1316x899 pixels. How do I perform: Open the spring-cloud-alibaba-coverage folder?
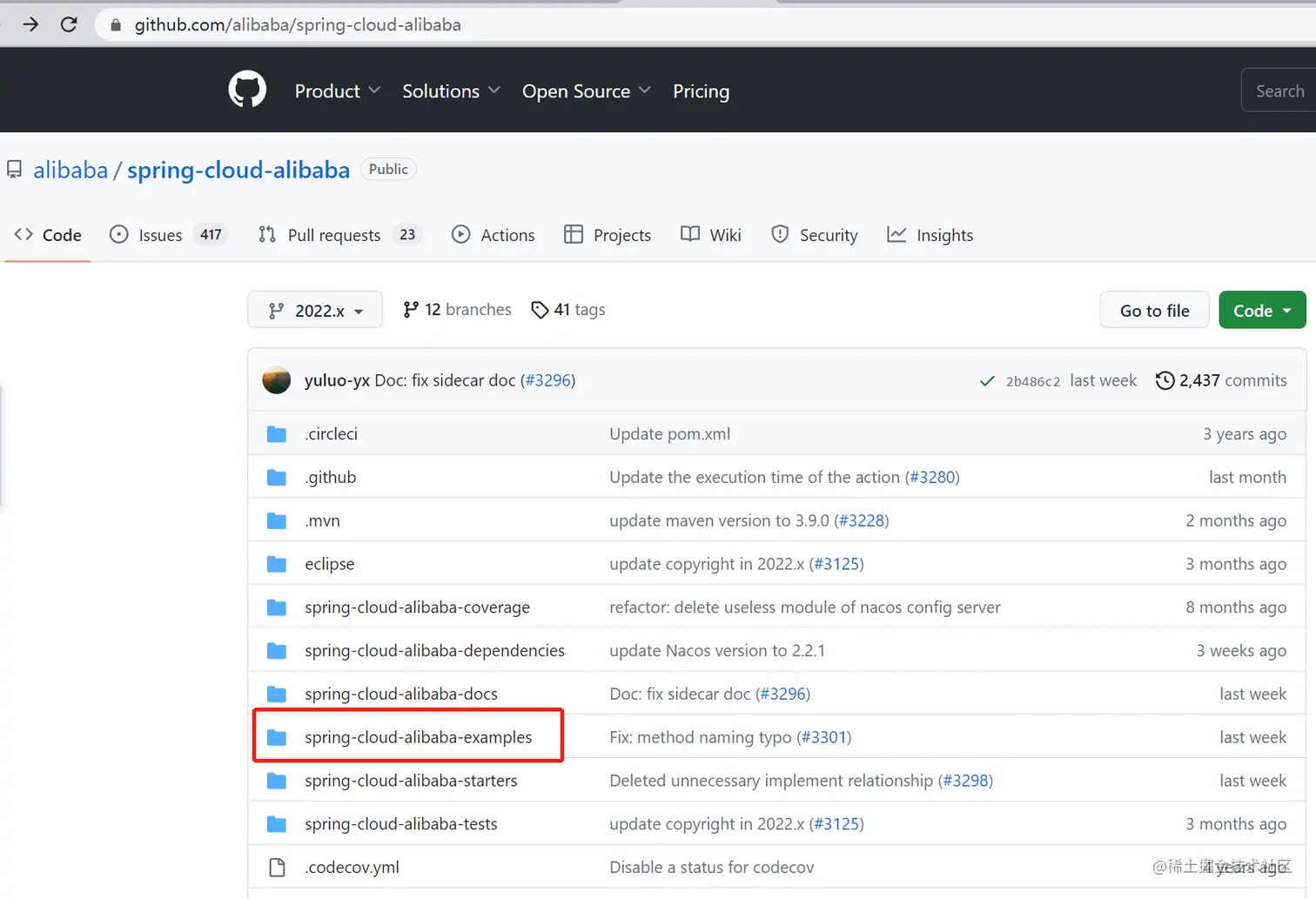(x=417, y=607)
